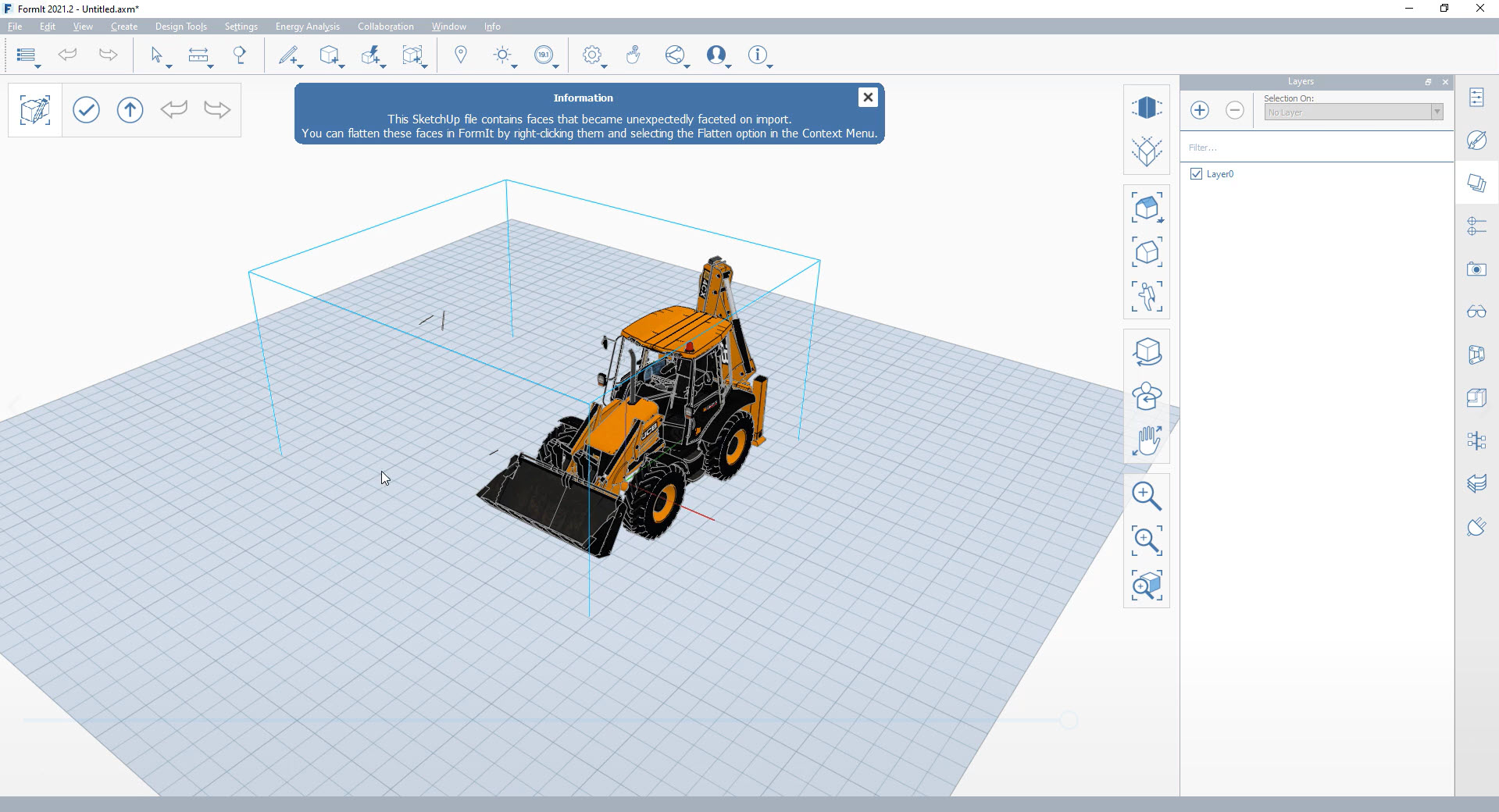Screen dimensions: 1499x812
Task: Add a new layer with the plus button
Action: pos(1199,110)
